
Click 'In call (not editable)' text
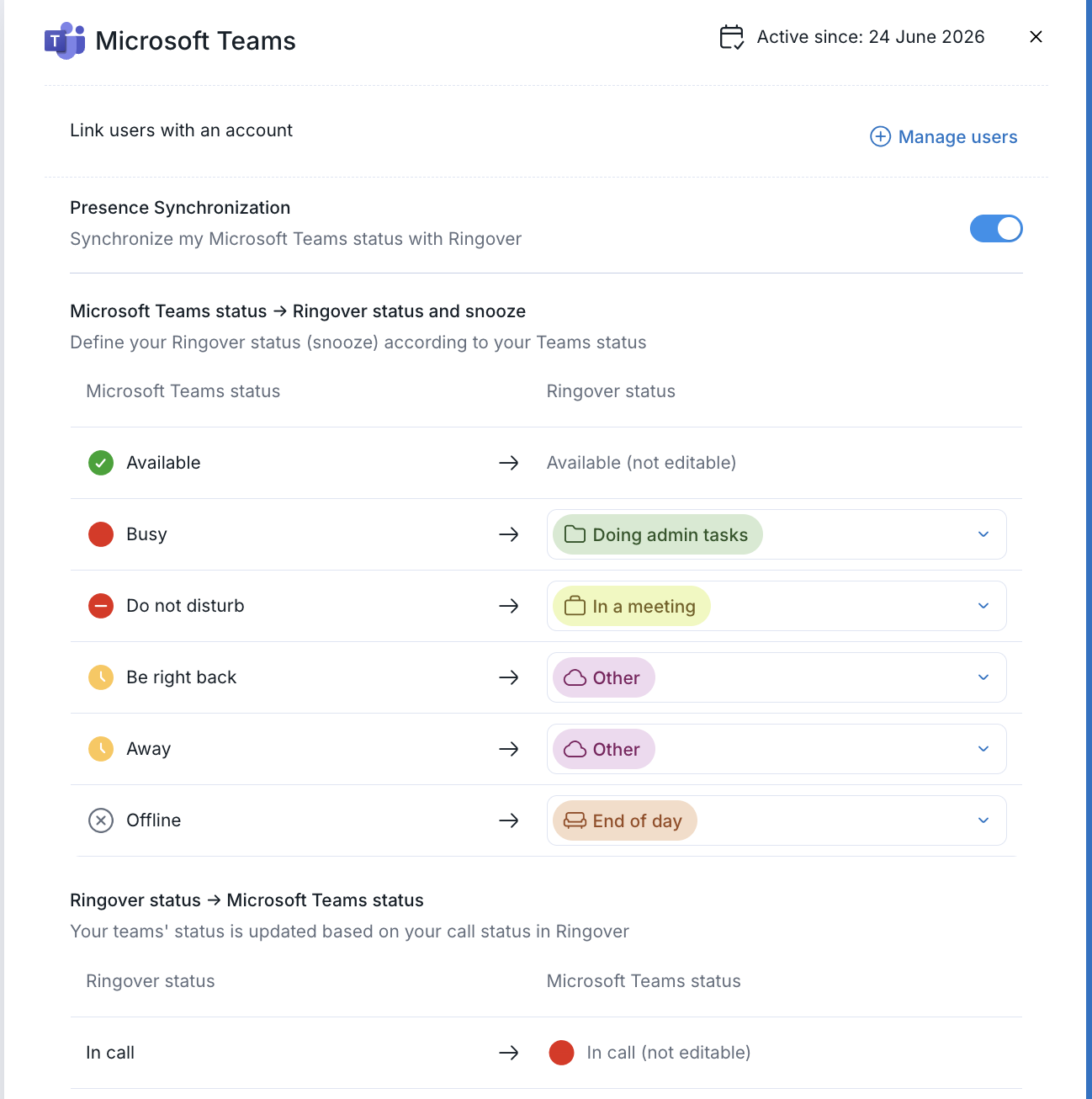tap(669, 1053)
